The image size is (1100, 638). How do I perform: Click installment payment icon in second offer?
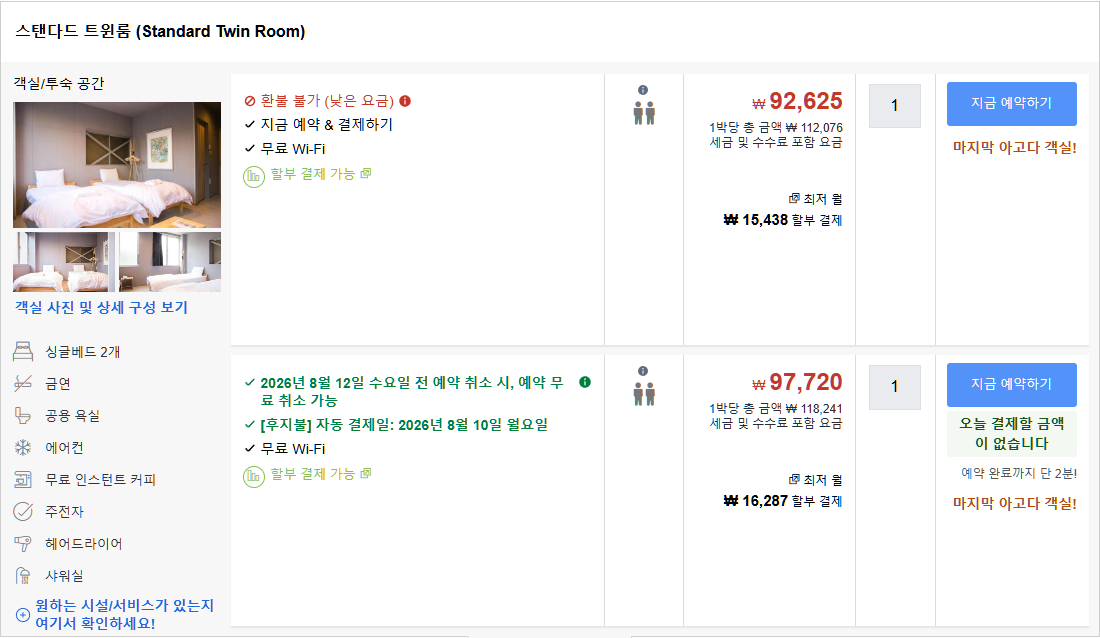tap(254, 477)
